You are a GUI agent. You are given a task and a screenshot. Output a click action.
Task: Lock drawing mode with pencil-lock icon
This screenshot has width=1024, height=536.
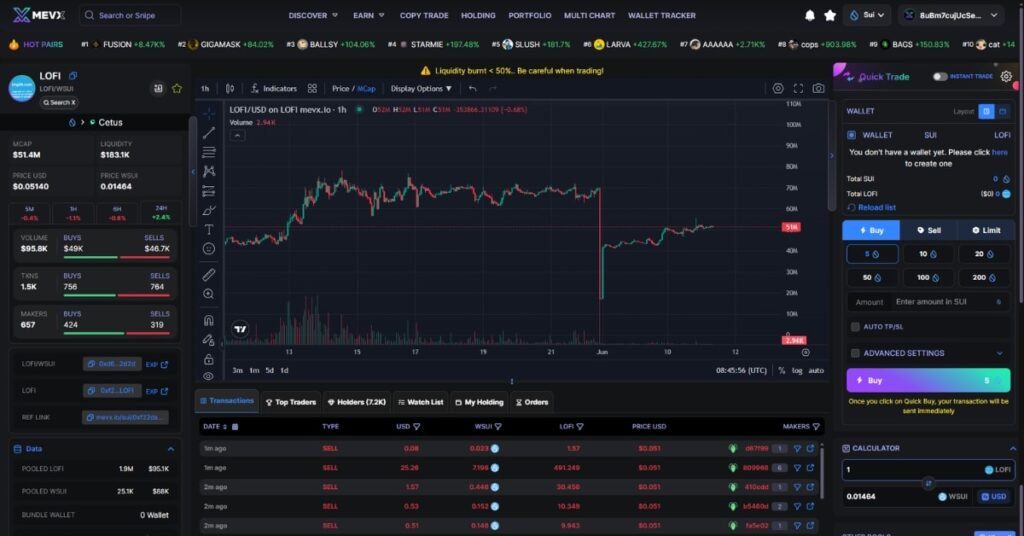click(209, 339)
